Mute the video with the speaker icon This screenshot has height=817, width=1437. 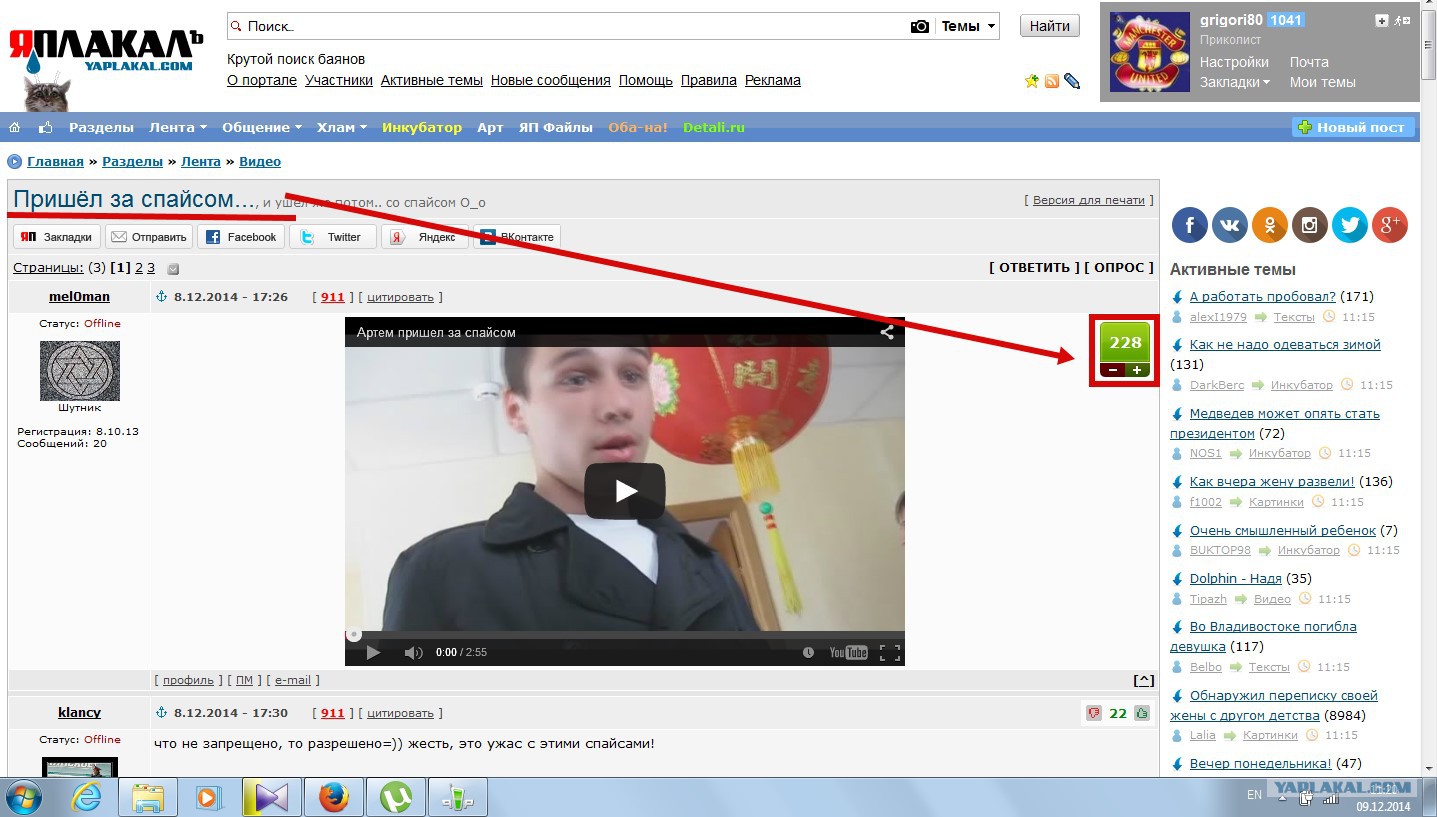(413, 653)
